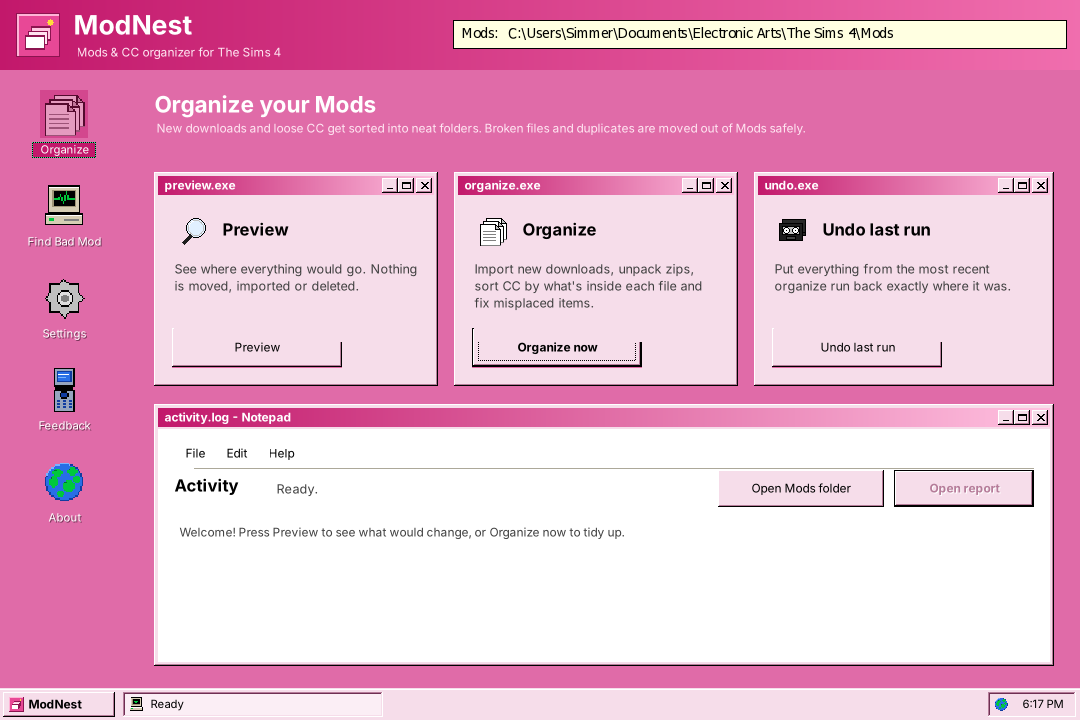Viewport: 1080px width, 720px height.
Task: Open the About globe icon
Action: (x=64, y=482)
